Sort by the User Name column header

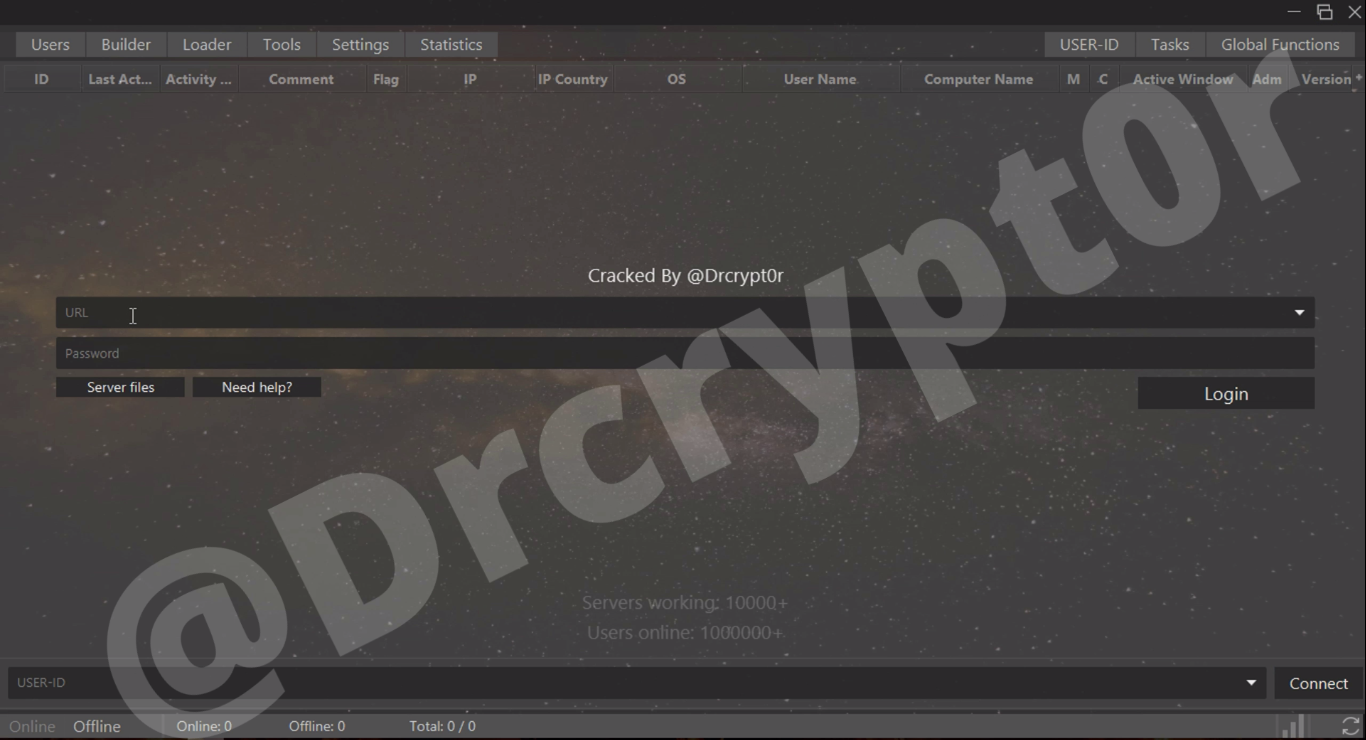(820, 79)
